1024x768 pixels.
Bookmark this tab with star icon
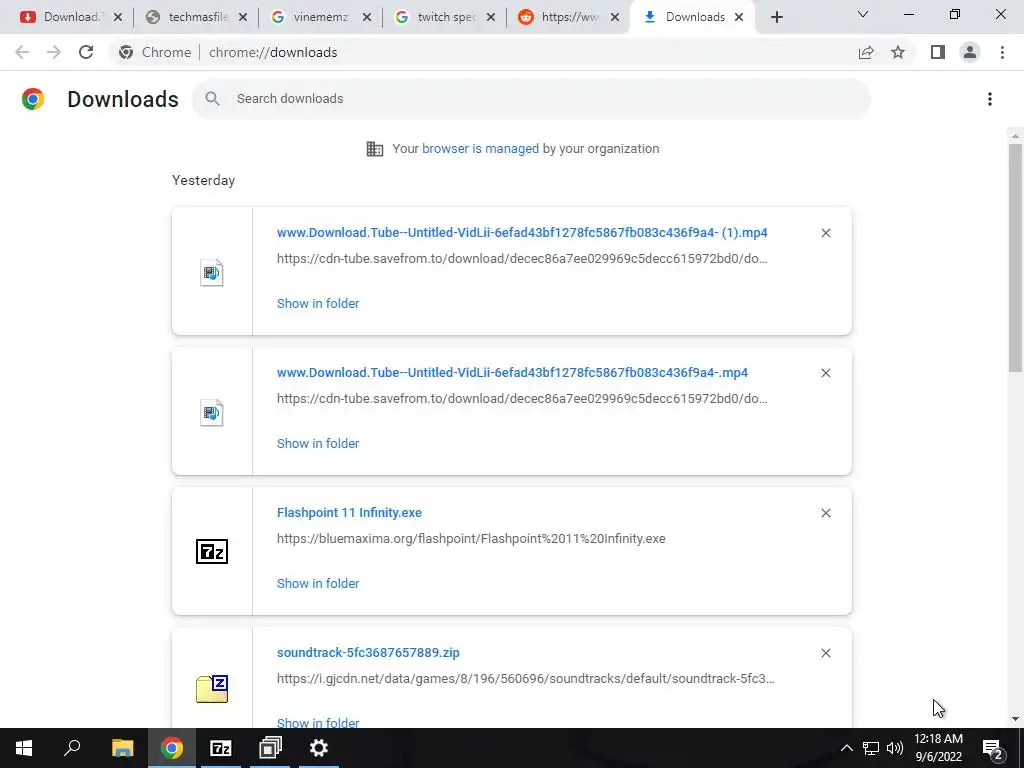898,52
